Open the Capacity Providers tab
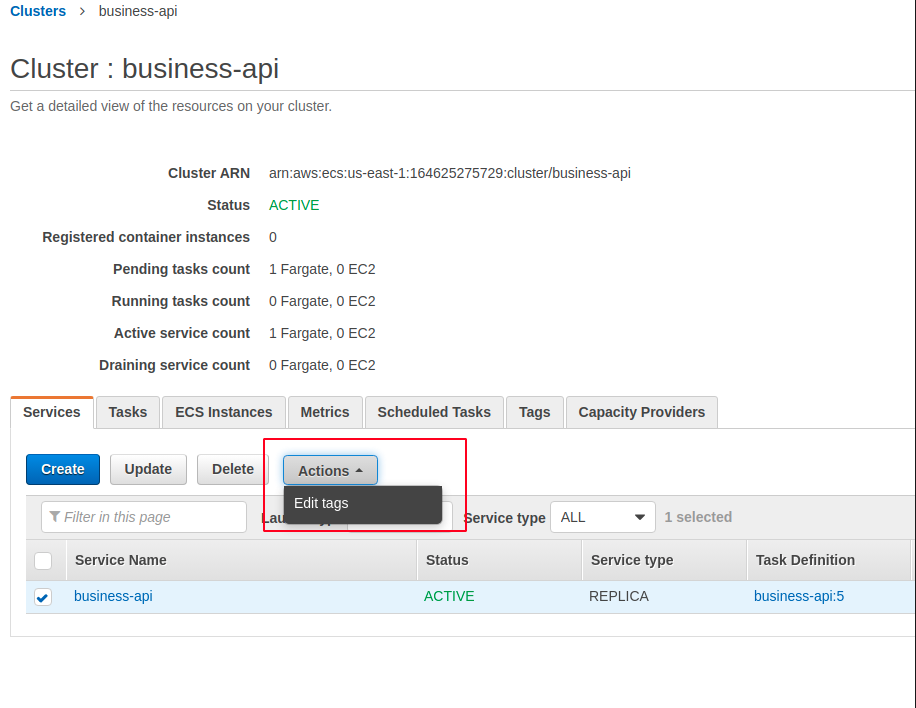 641,412
